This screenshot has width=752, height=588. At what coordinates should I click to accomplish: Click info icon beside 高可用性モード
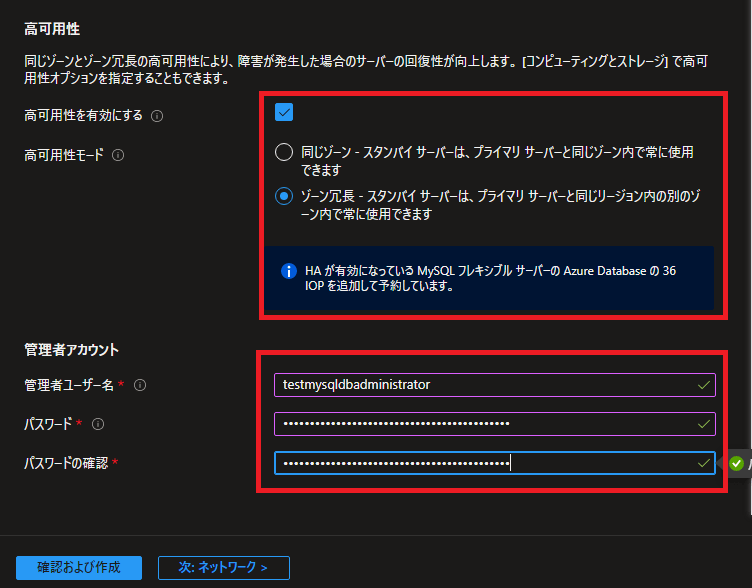118,155
